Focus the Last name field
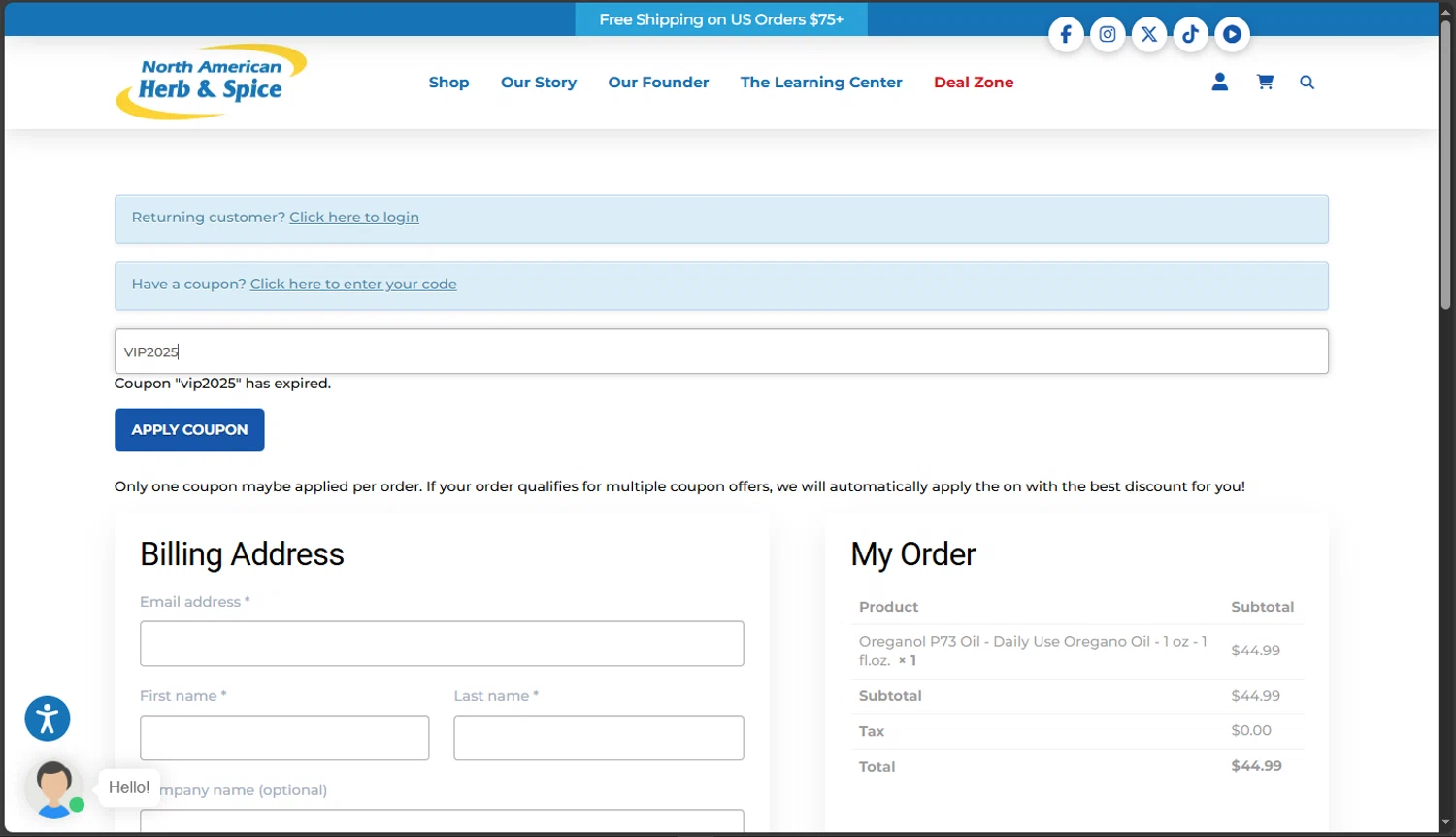This screenshot has width=1456, height=837. pyautogui.click(x=599, y=738)
